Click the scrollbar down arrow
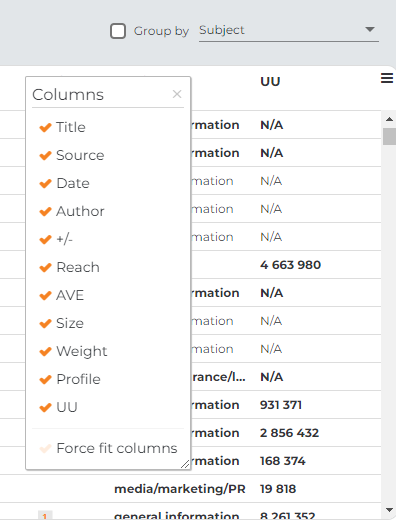Screen dimensions: 396x521 (x=389, y=510)
